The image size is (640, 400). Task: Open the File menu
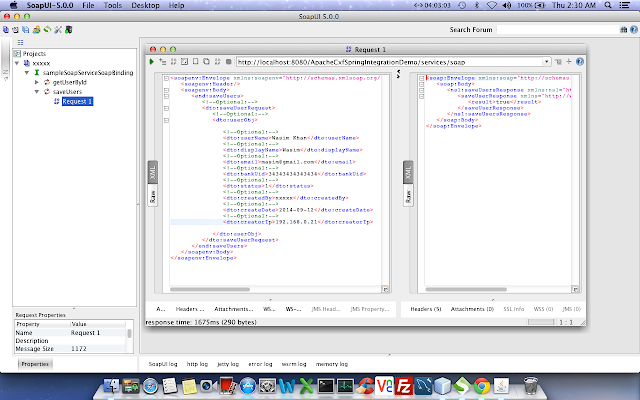pyautogui.click(x=88, y=5)
